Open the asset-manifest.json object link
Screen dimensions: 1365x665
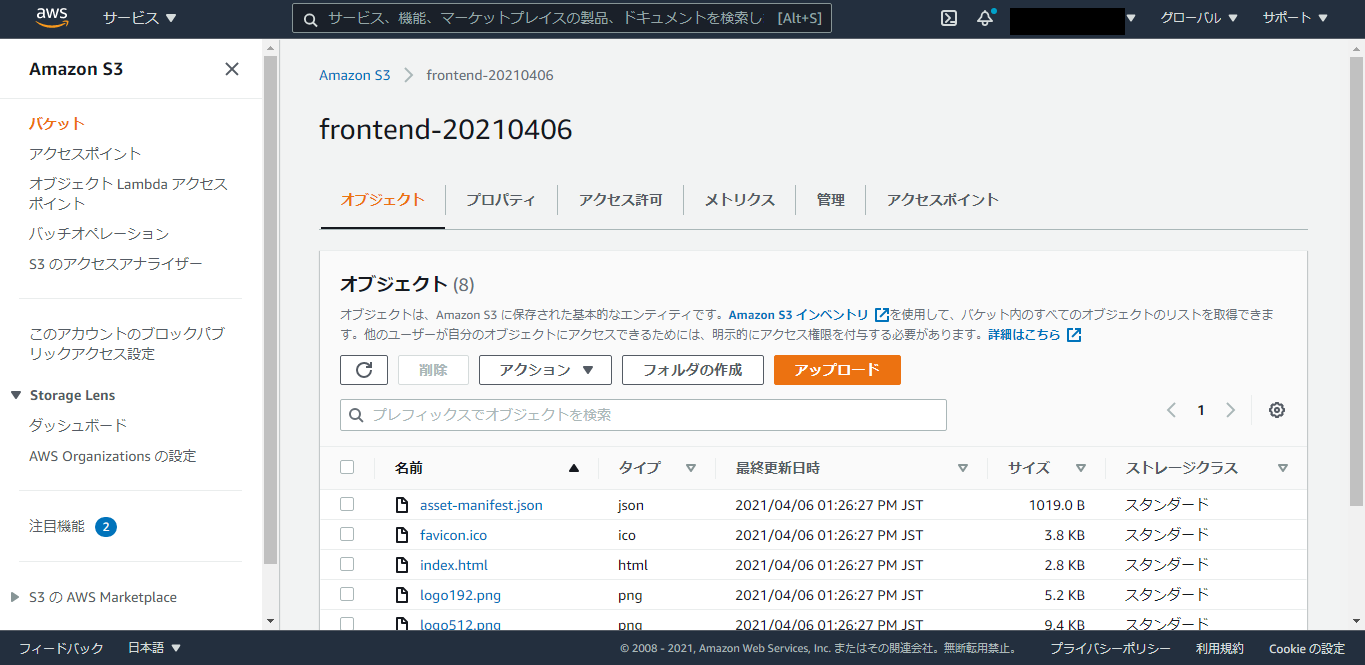(481, 505)
